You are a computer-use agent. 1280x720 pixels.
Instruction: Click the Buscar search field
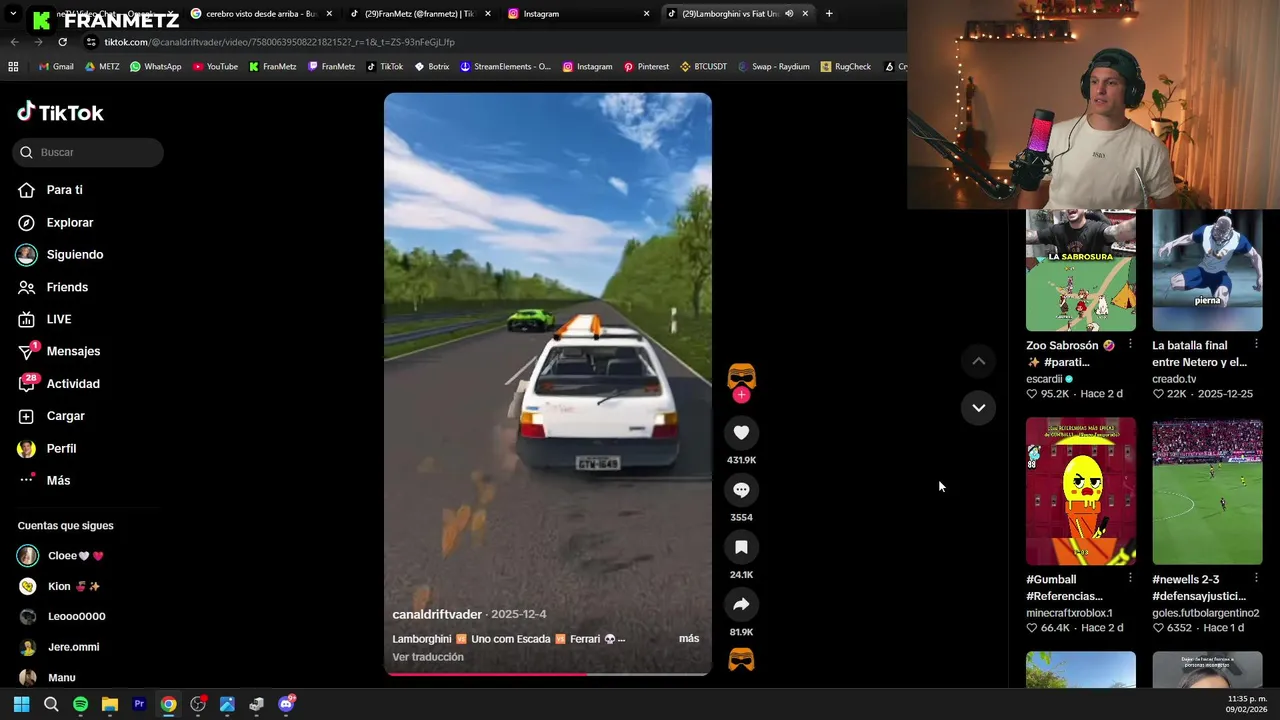(88, 152)
